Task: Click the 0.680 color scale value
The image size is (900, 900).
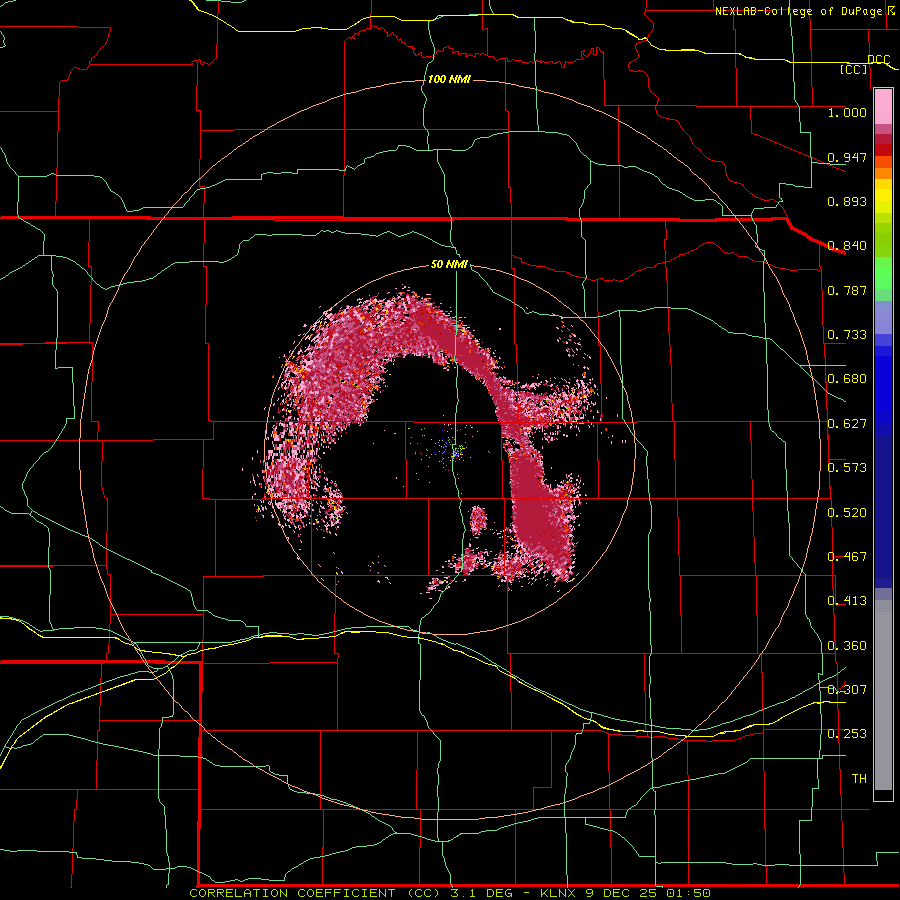Action: (x=847, y=379)
